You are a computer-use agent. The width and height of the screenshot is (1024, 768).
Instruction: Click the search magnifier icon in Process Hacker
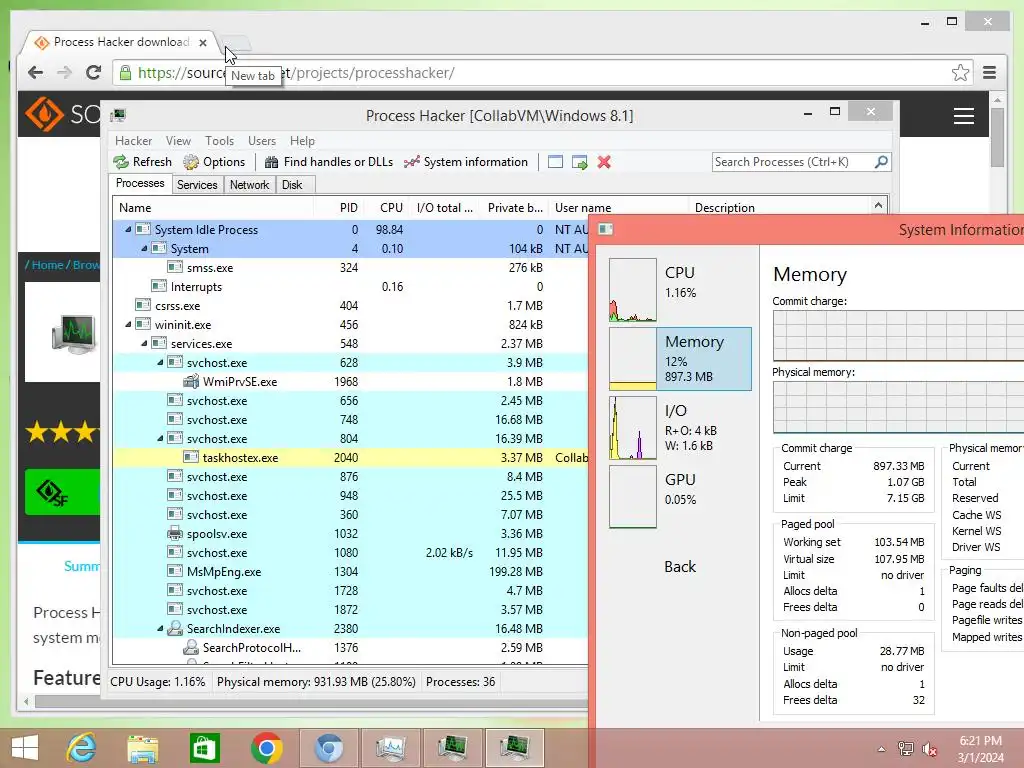(x=881, y=161)
